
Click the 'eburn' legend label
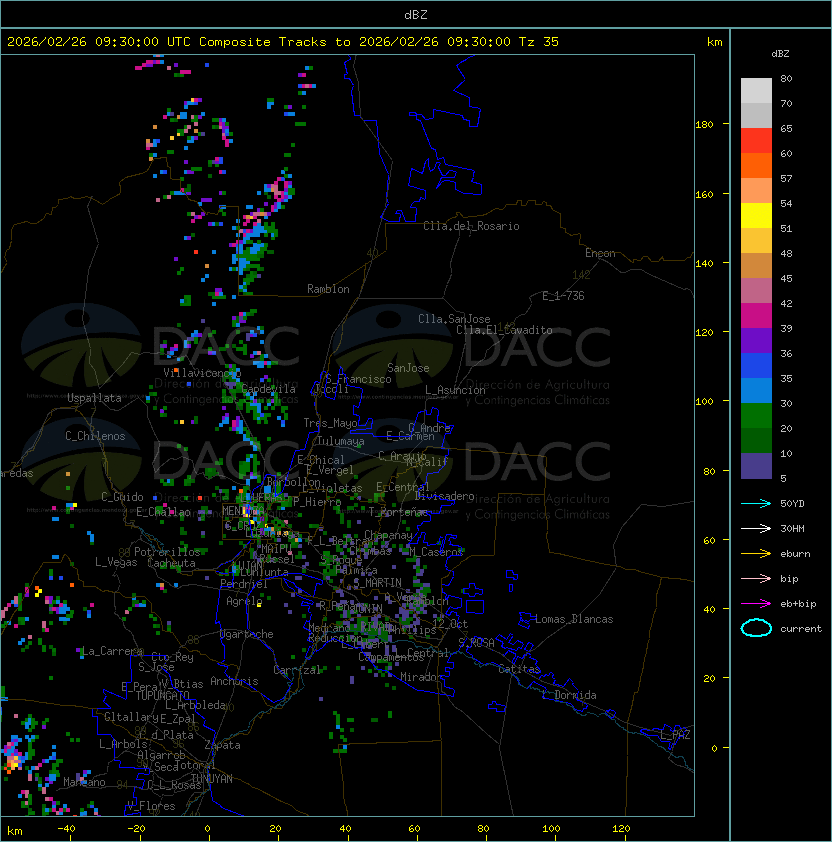[x=795, y=554]
